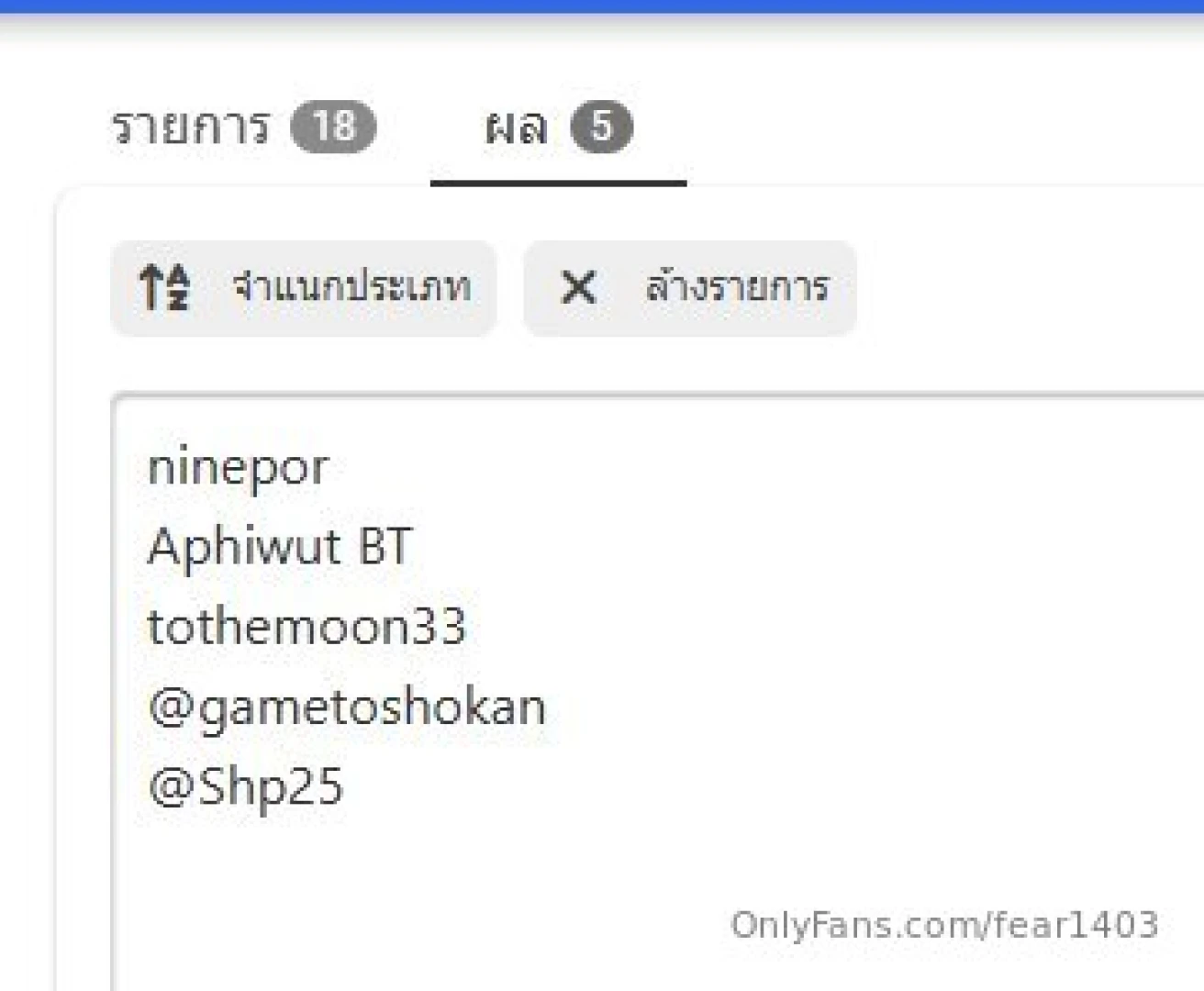Viewport: 1204px width, 991px height.
Task: Switch to the รายการ tab
Action: [191, 126]
